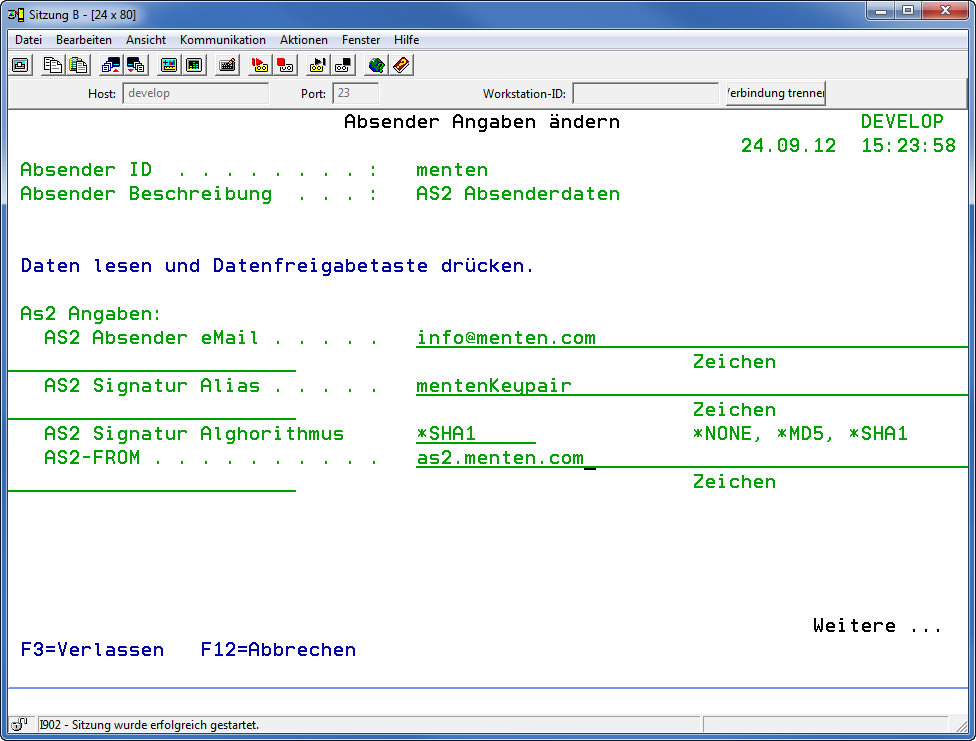Stop macro recording with red square cassette icon
The height and width of the screenshot is (741, 976).
point(285,66)
